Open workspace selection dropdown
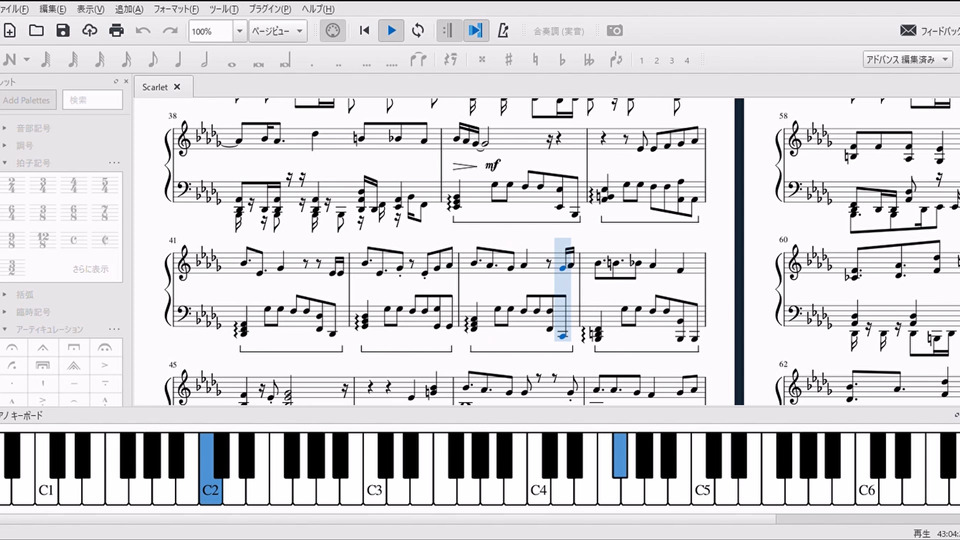The image size is (960, 540). (907, 59)
